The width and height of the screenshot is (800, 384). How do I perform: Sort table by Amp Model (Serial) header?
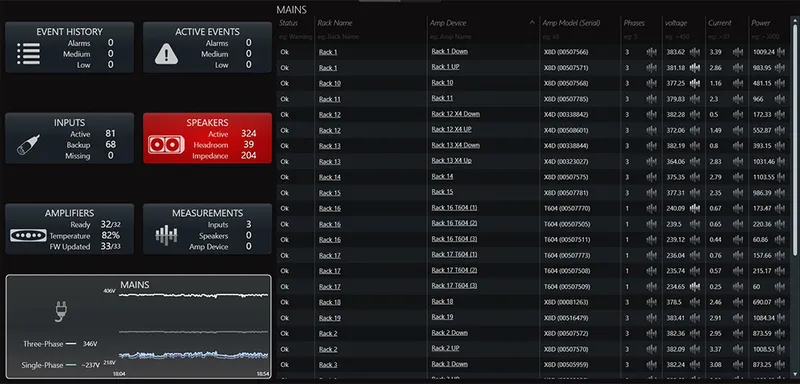click(571, 23)
